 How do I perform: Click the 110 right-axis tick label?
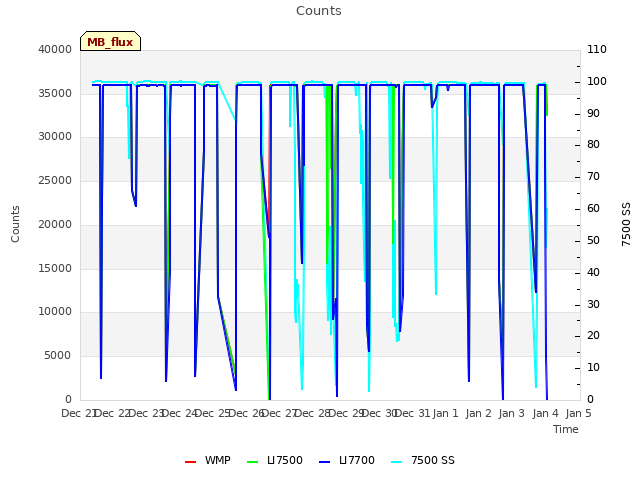coord(597,49)
